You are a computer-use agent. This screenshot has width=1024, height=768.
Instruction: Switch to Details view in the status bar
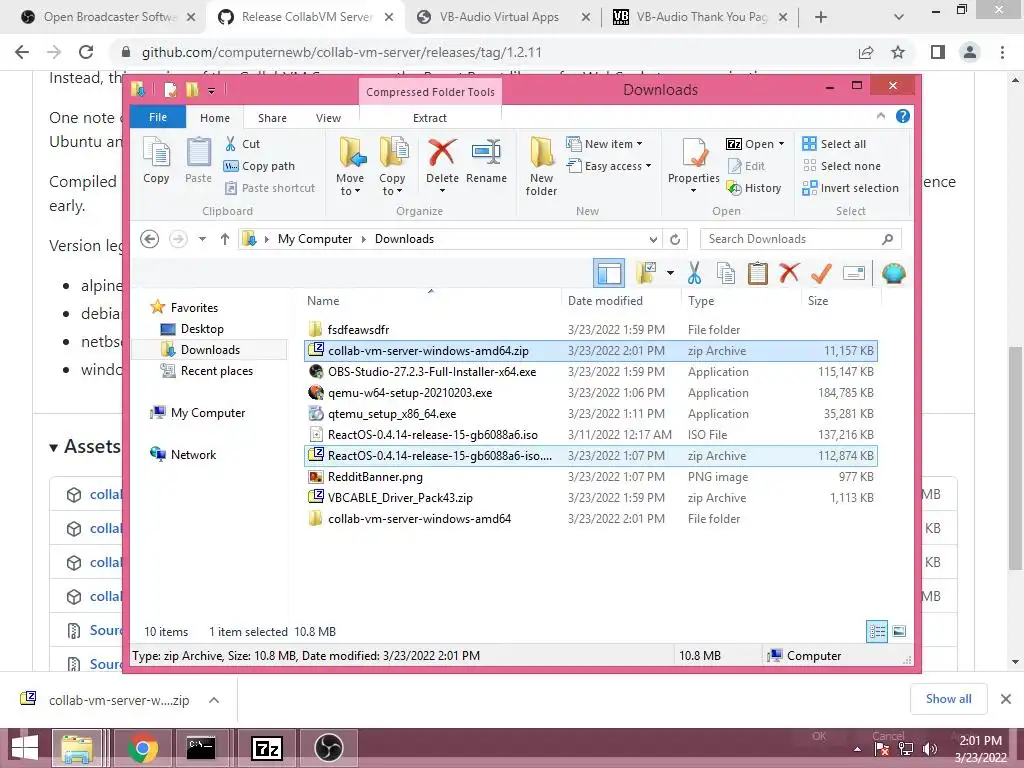tap(876, 631)
